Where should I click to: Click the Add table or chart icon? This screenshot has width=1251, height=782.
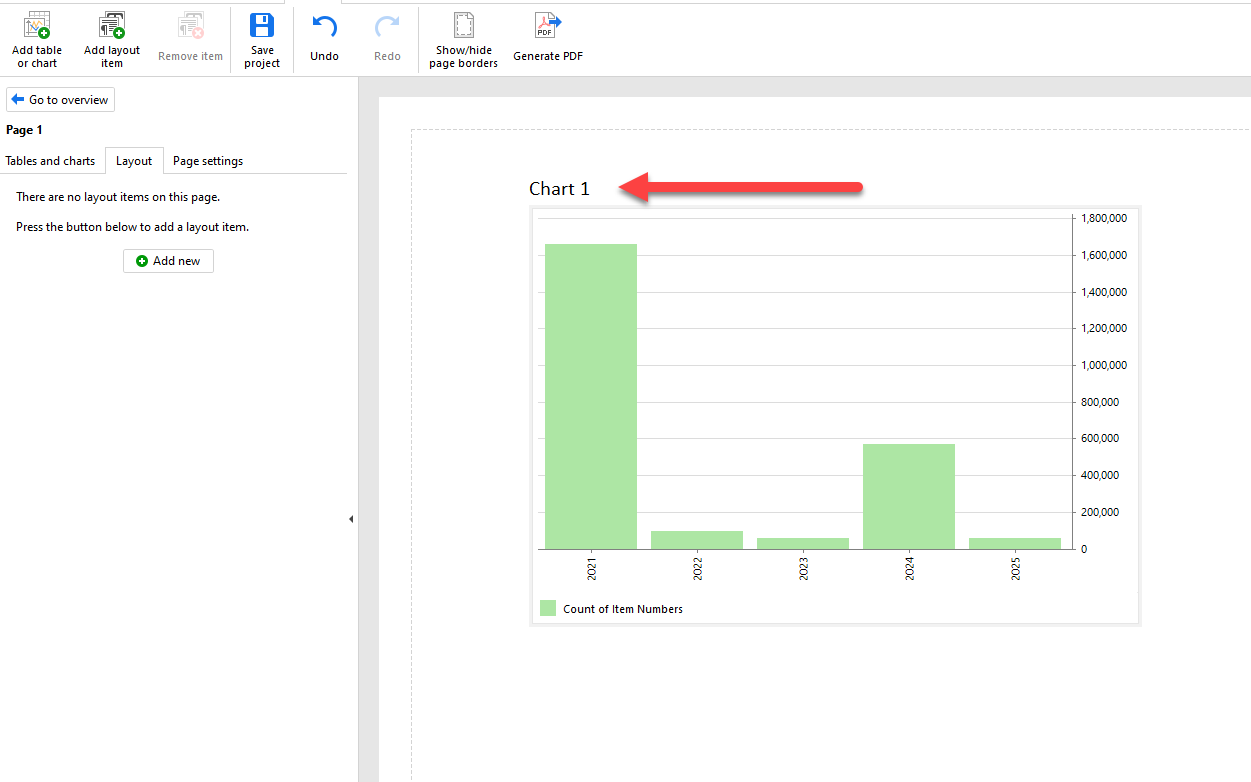pos(37,27)
